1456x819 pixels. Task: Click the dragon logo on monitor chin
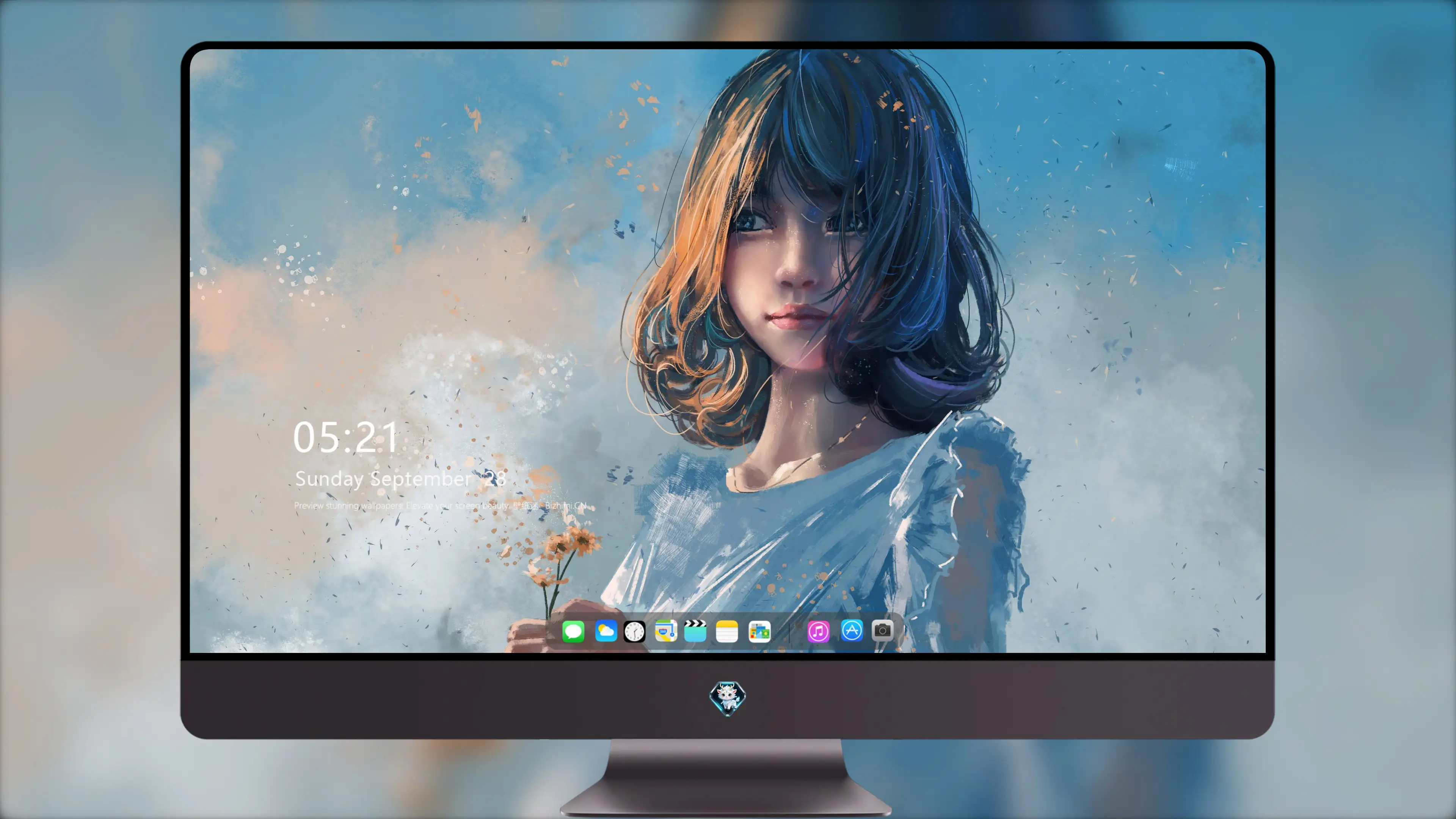coord(728,698)
